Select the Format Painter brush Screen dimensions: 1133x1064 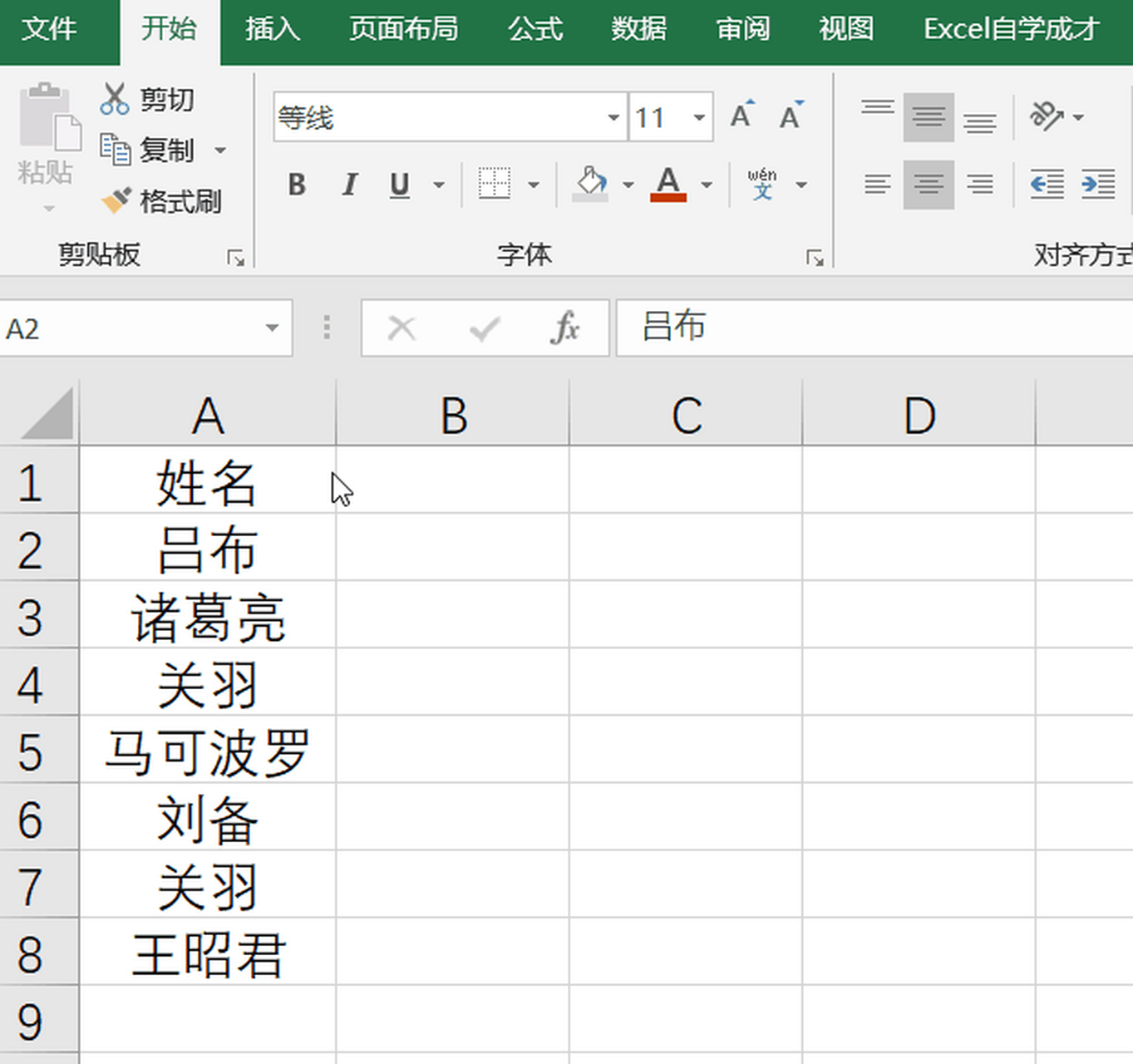coord(116,200)
